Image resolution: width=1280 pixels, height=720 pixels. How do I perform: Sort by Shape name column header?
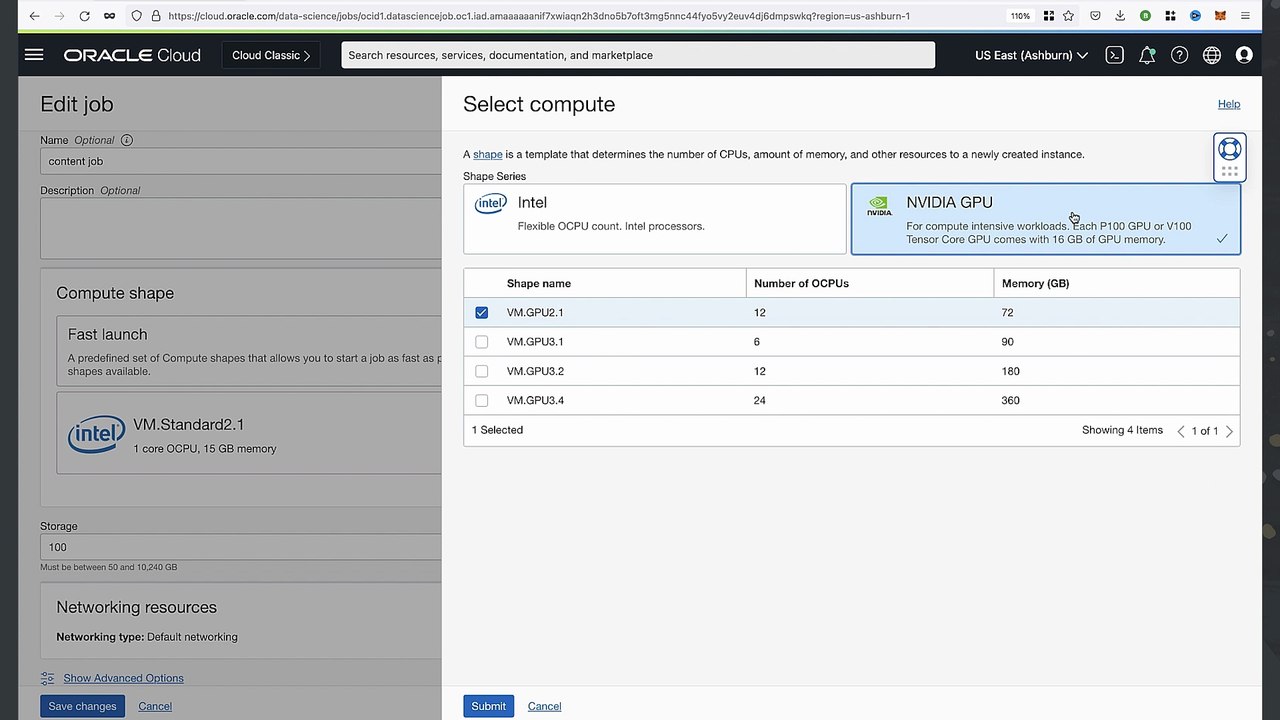[x=539, y=283]
